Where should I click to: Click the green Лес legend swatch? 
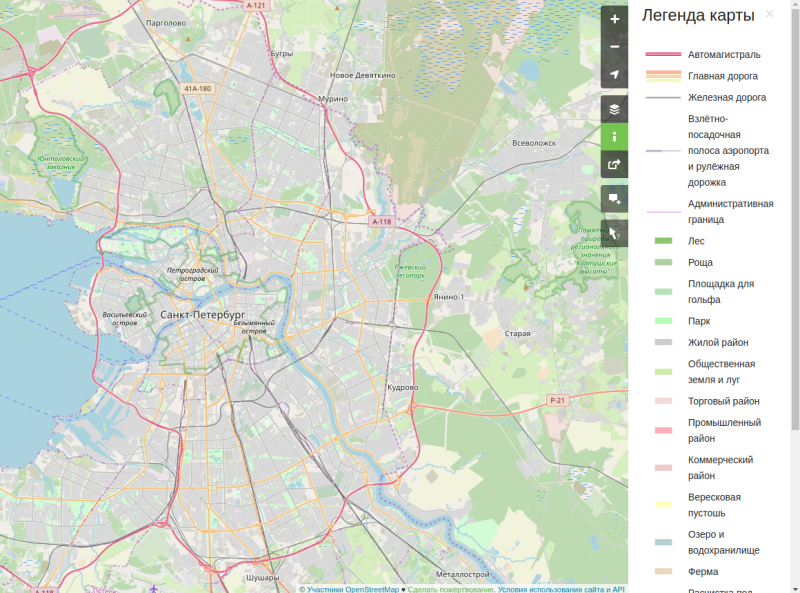click(661, 240)
